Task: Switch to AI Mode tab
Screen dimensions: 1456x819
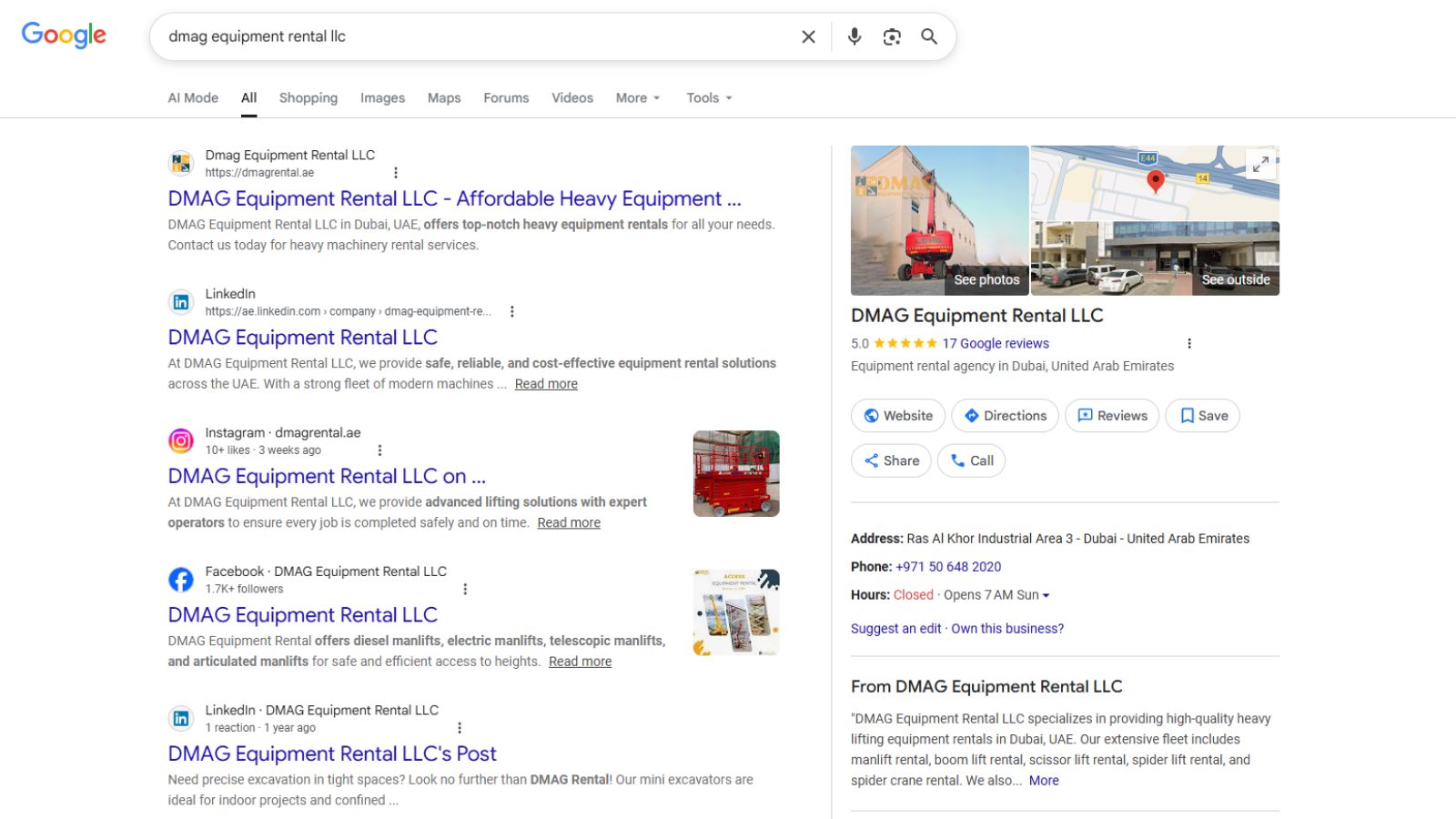Action: pyautogui.click(x=193, y=98)
